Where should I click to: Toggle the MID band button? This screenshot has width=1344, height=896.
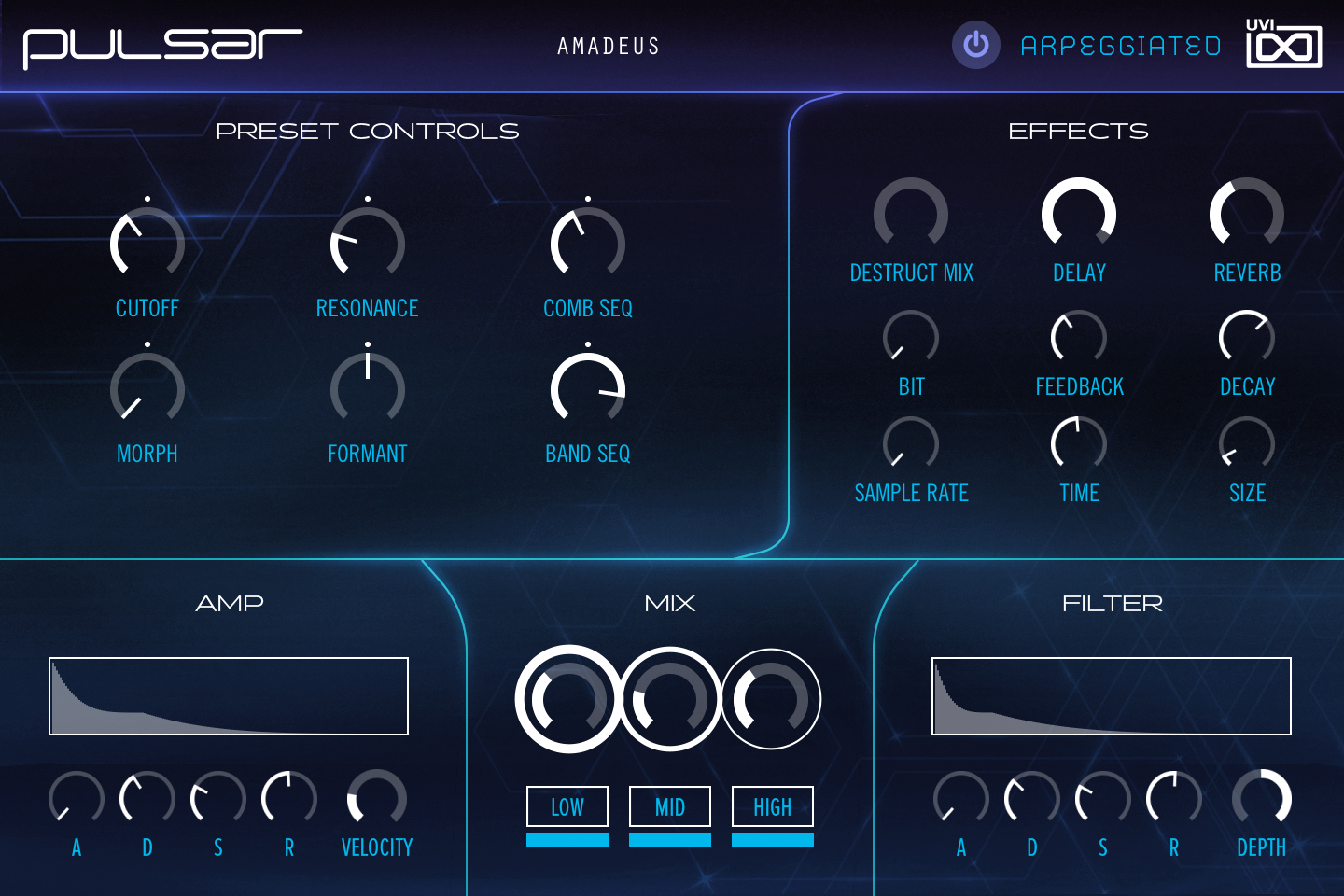670,806
